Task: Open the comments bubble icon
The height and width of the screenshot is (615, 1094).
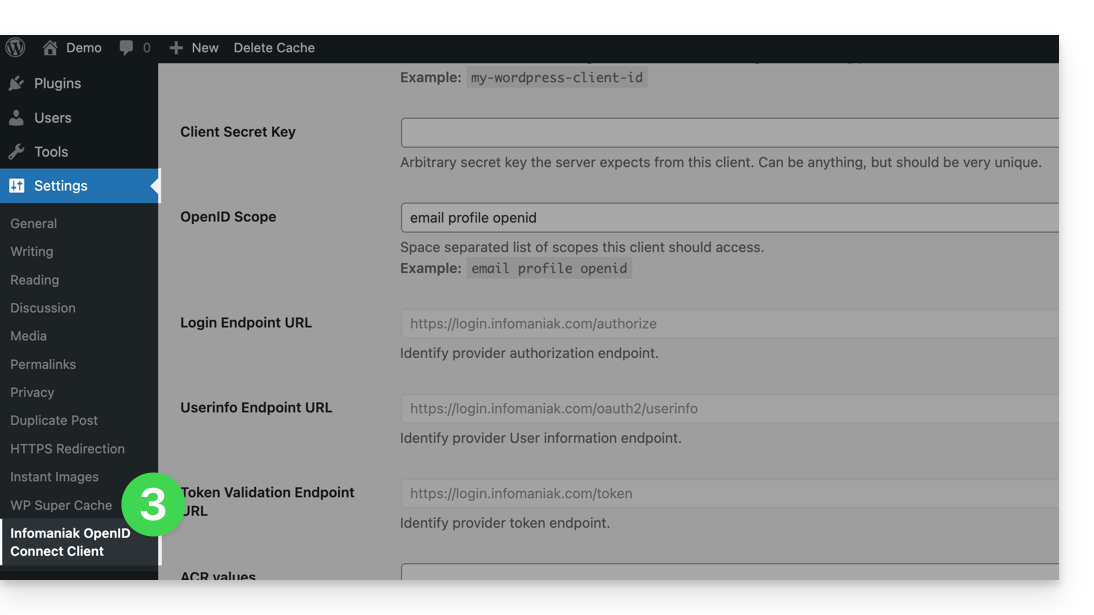Action: click(x=126, y=47)
